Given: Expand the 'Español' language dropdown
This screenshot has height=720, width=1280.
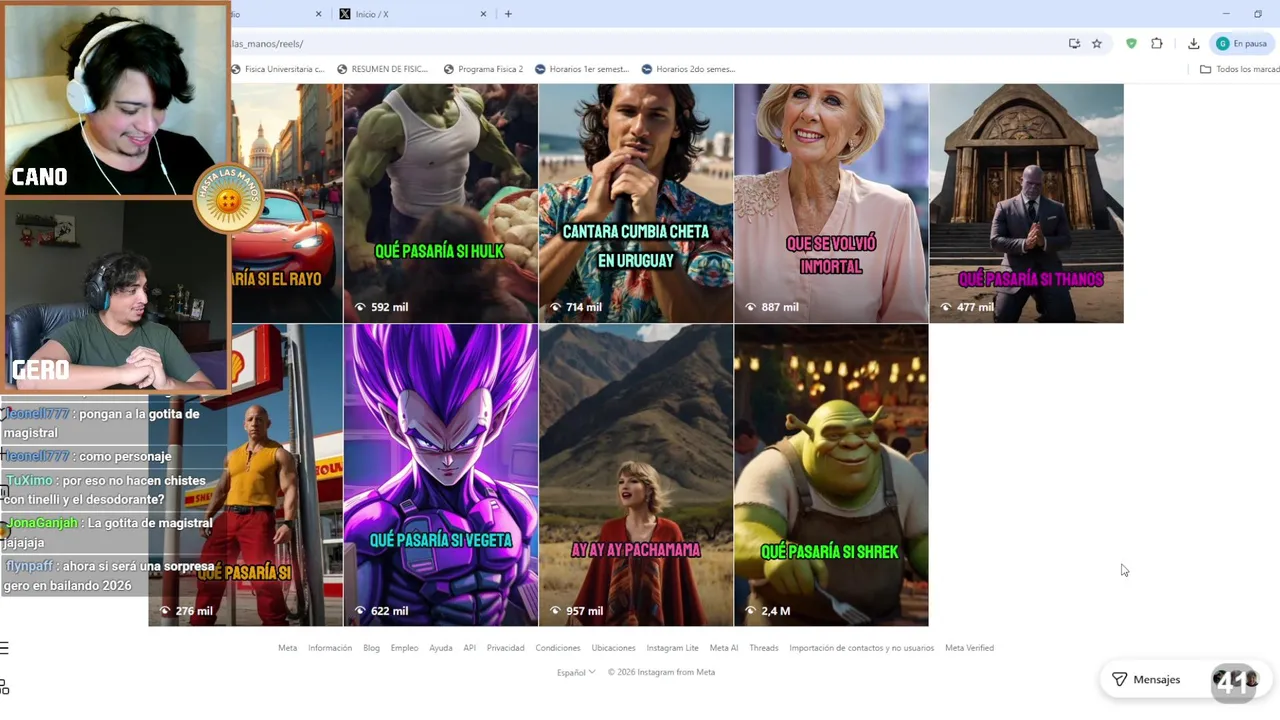Looking at the screenshot, I should click(576, 672).
